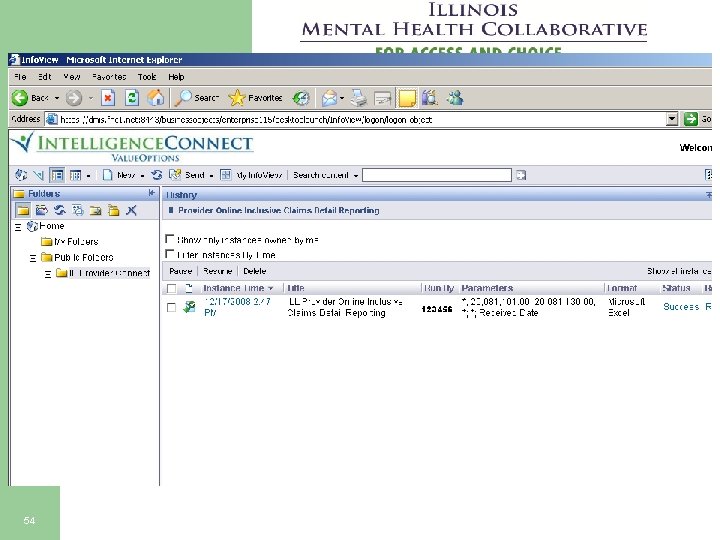Click the green Refresh page icon
Viewport: 720px width, 540px height.
click(132, 98)
